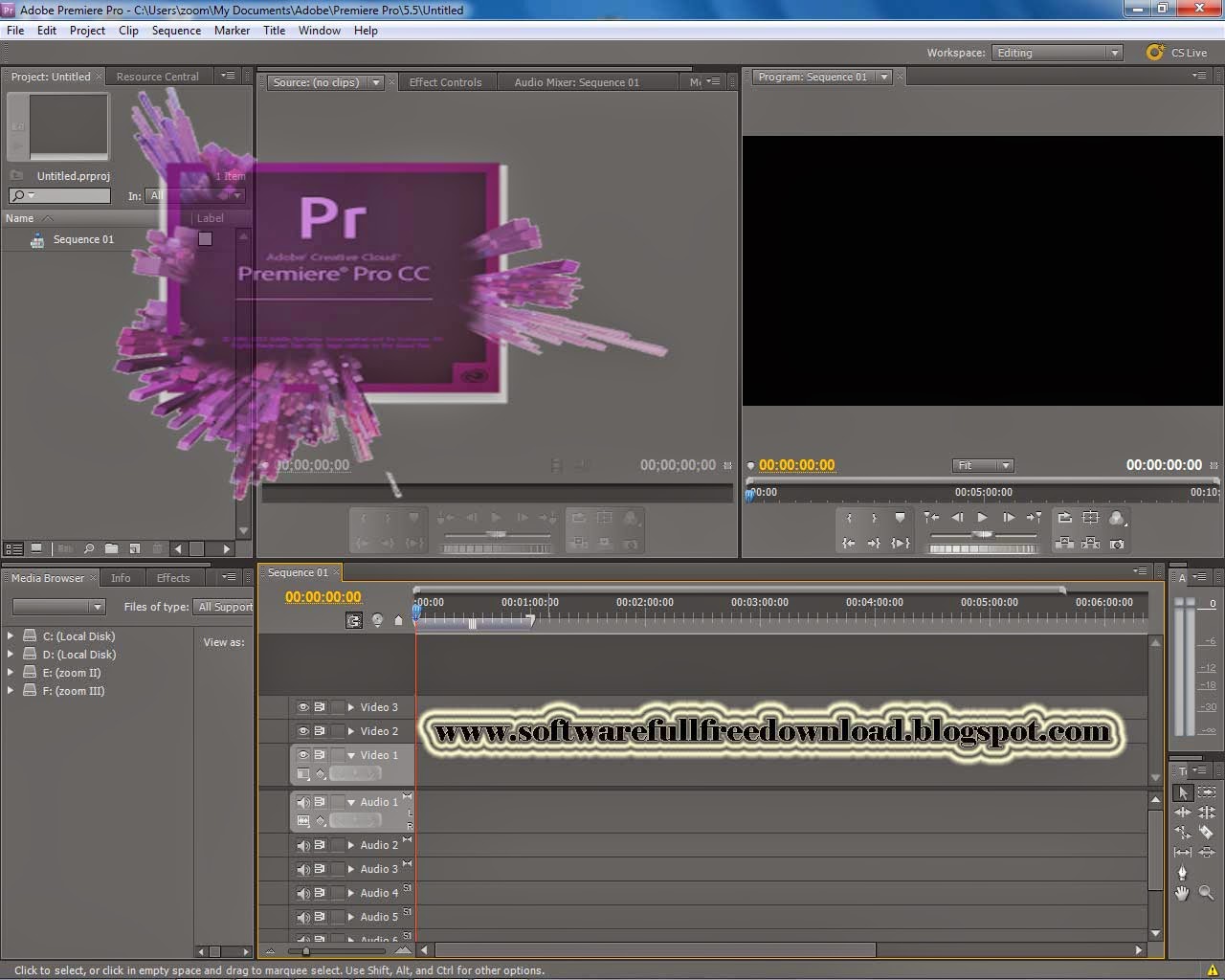The height and width of the screenshot is (980, 1225).
Task: Toggle the Snap icon in timeline
Action: click(x=354, y=620)
